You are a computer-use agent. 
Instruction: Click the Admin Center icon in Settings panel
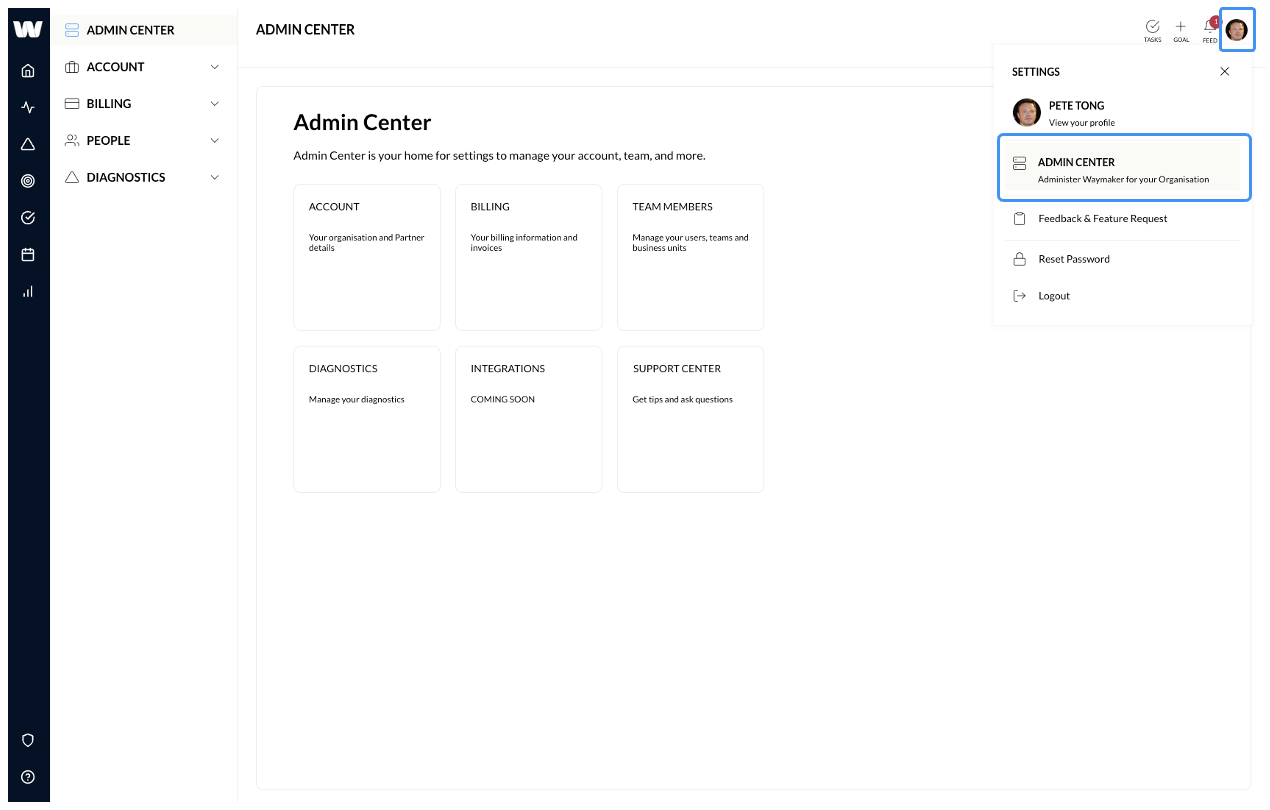click(1020, 163)
